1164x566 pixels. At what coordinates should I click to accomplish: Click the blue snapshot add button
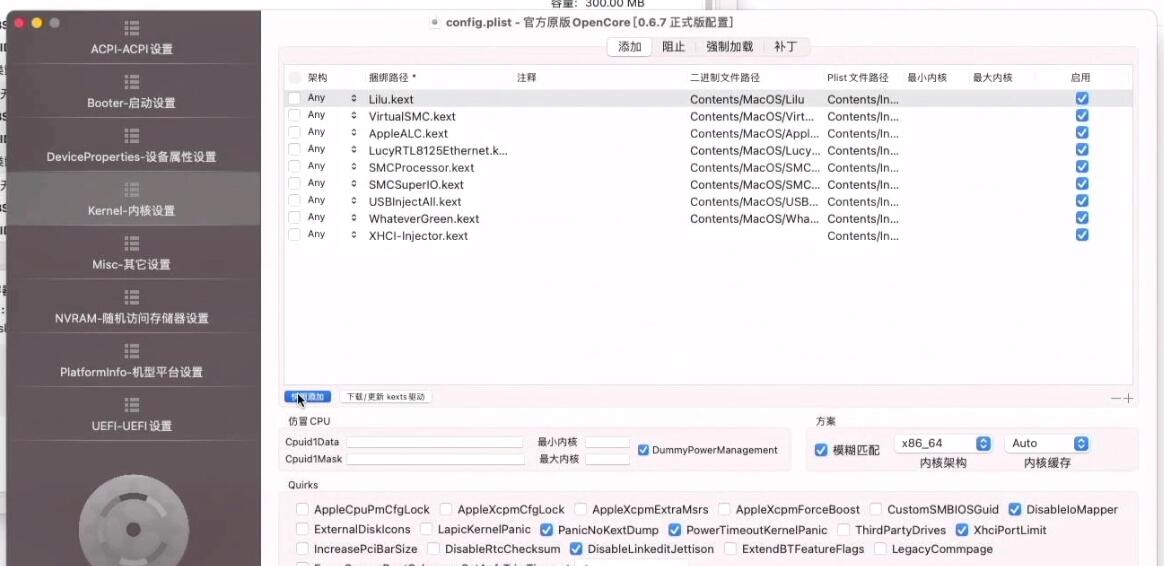(x=308, y=397)
